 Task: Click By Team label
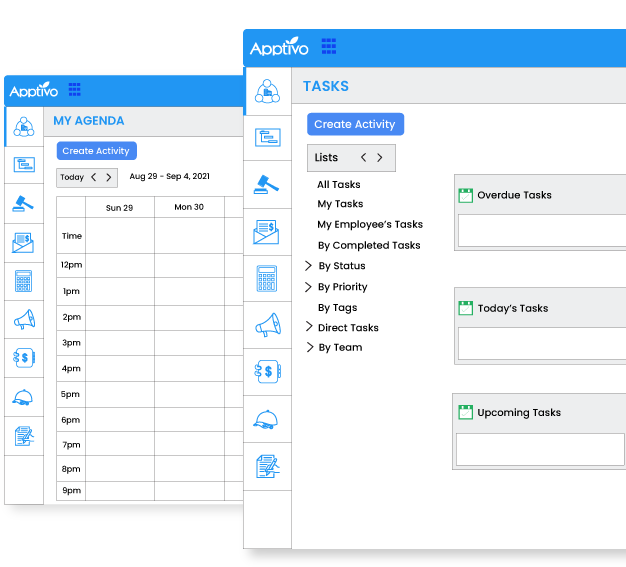pos(341,347)
